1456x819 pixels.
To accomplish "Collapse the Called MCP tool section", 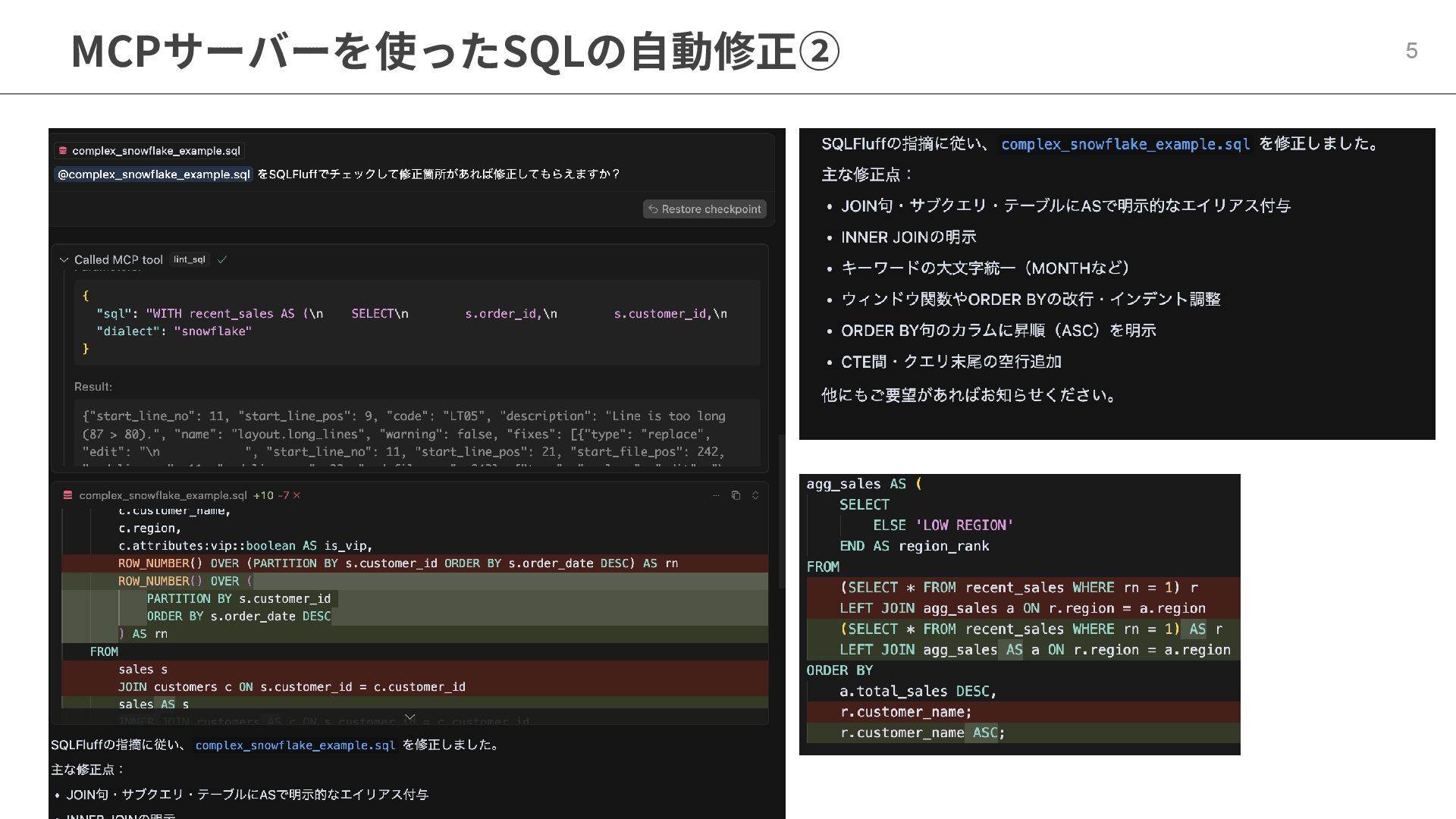I will tap(64, 260).
